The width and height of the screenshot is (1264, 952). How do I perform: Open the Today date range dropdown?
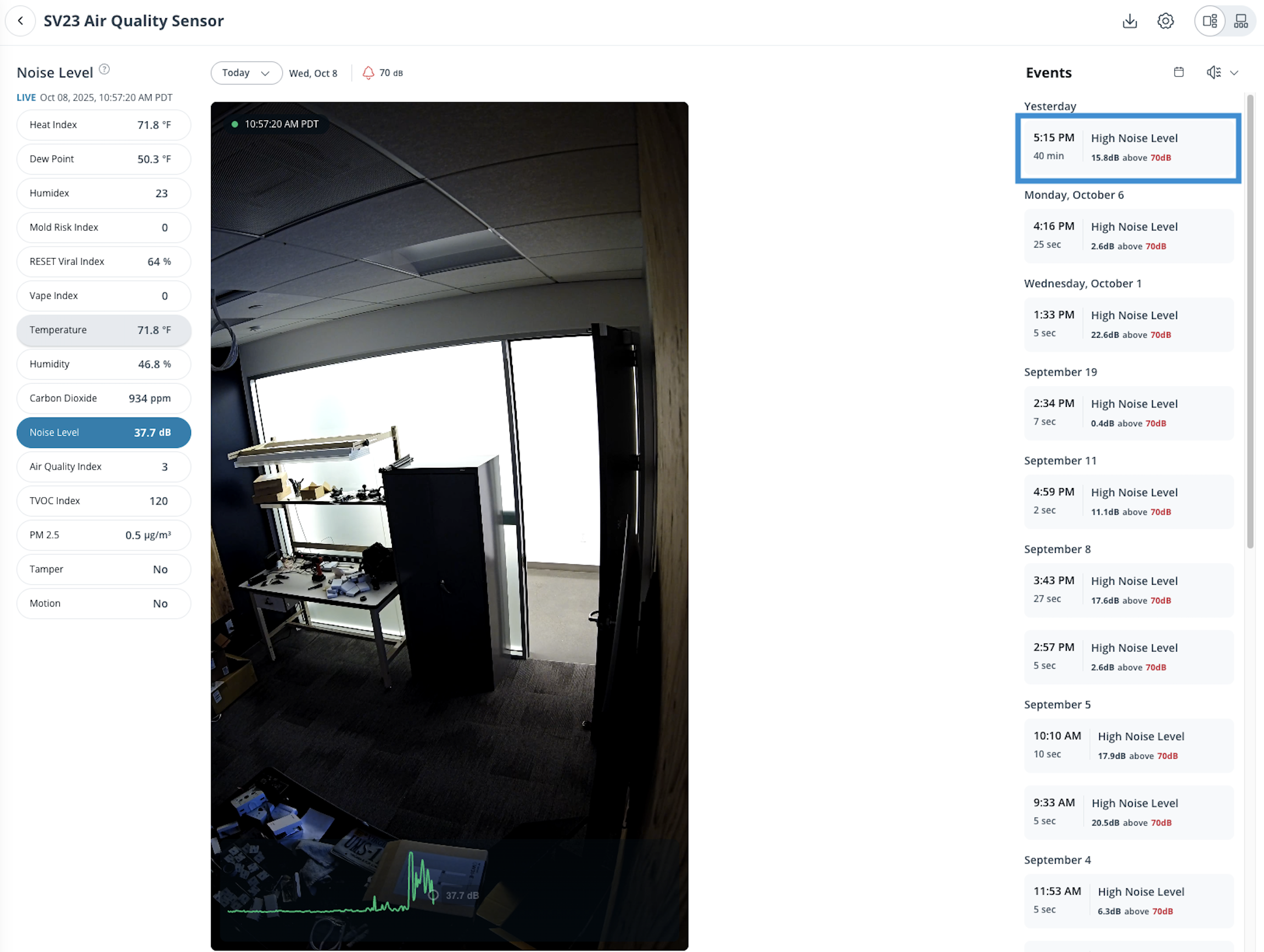(x=245, y=73)
